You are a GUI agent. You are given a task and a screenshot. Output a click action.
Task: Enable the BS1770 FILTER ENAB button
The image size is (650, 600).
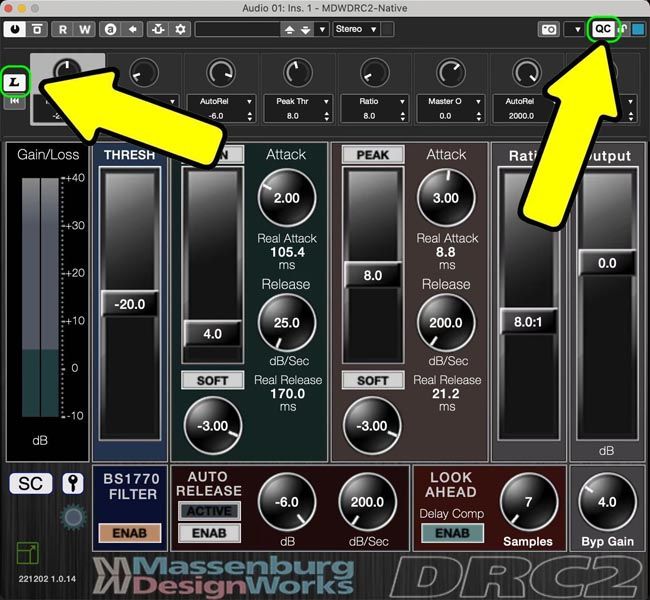click(x=130, y=533)
